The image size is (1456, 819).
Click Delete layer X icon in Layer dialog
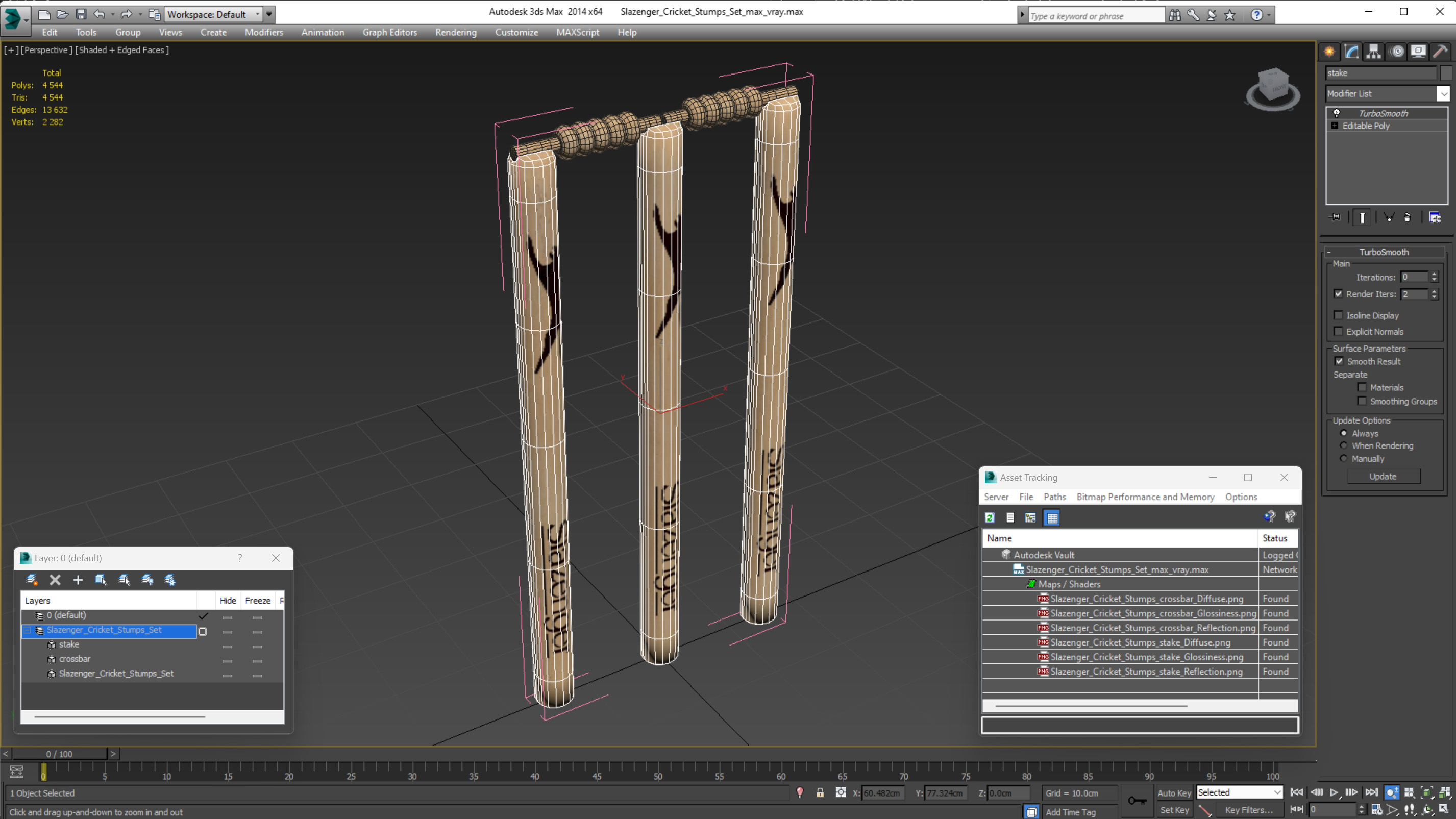[55, 579]
